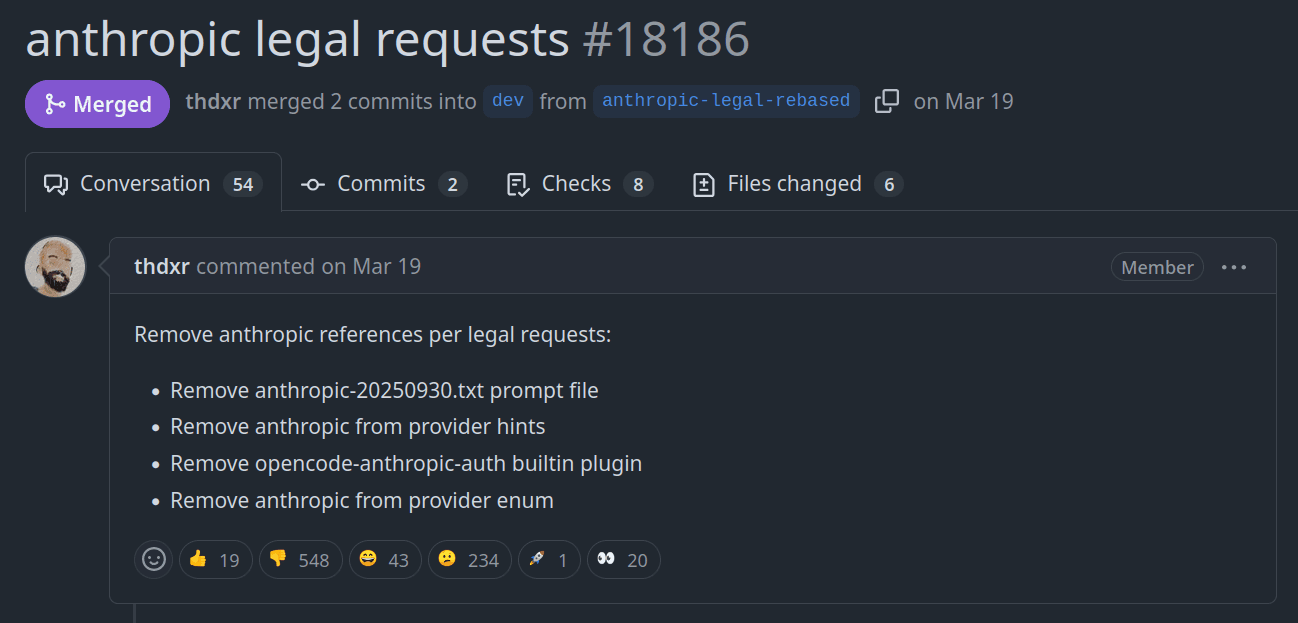Toggle confused reaction with 234

tap(470, 560)
